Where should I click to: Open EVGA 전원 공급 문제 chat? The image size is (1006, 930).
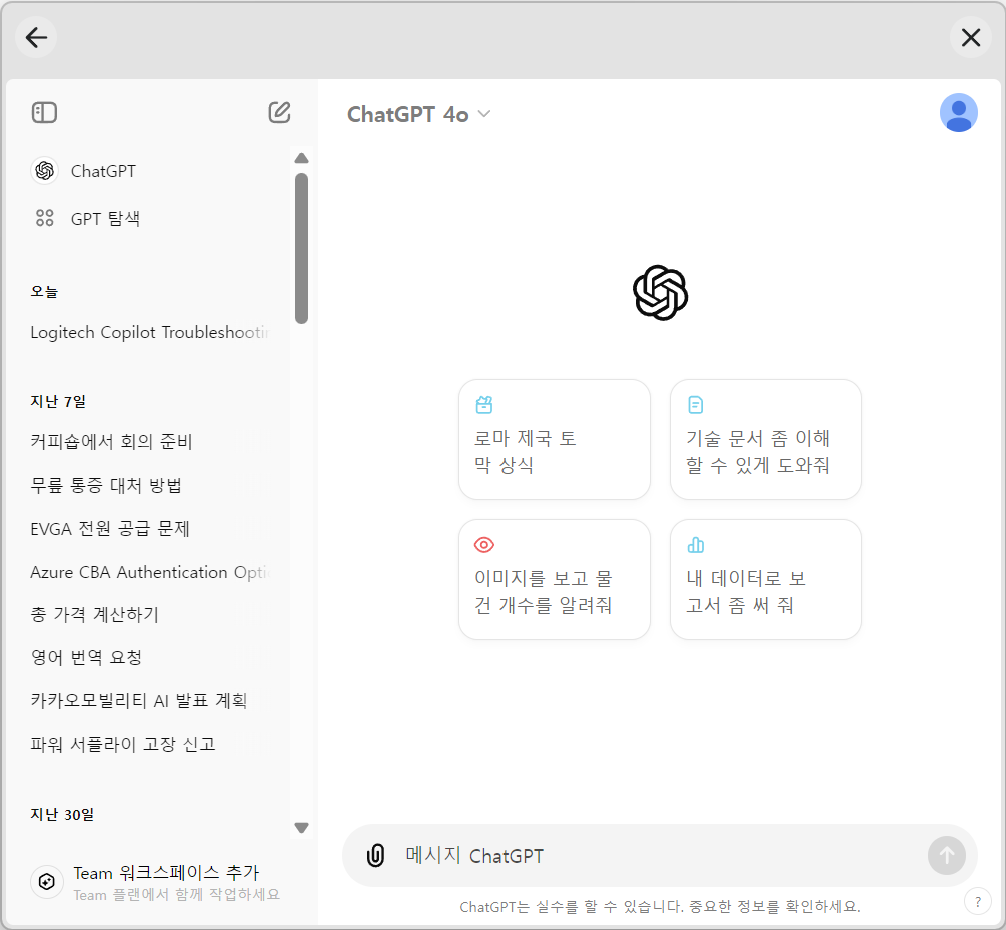(x=110, y=528)
